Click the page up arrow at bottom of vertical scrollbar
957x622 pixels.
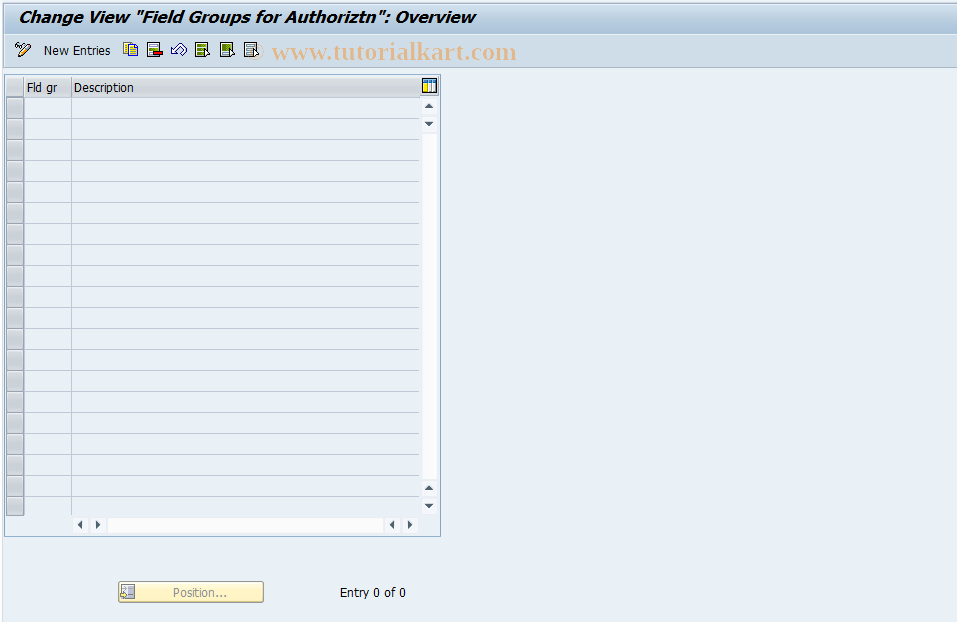[x=429, y=488]
